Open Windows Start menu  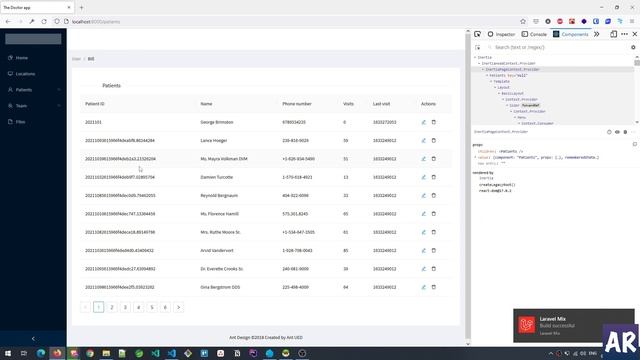tap(8, 353)
